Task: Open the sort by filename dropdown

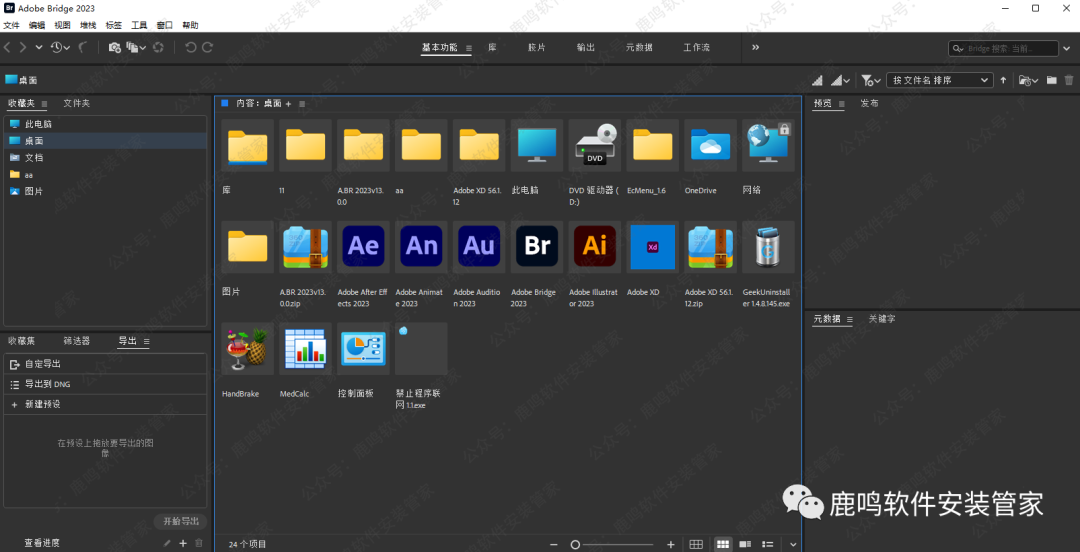Action: point(940,80)
